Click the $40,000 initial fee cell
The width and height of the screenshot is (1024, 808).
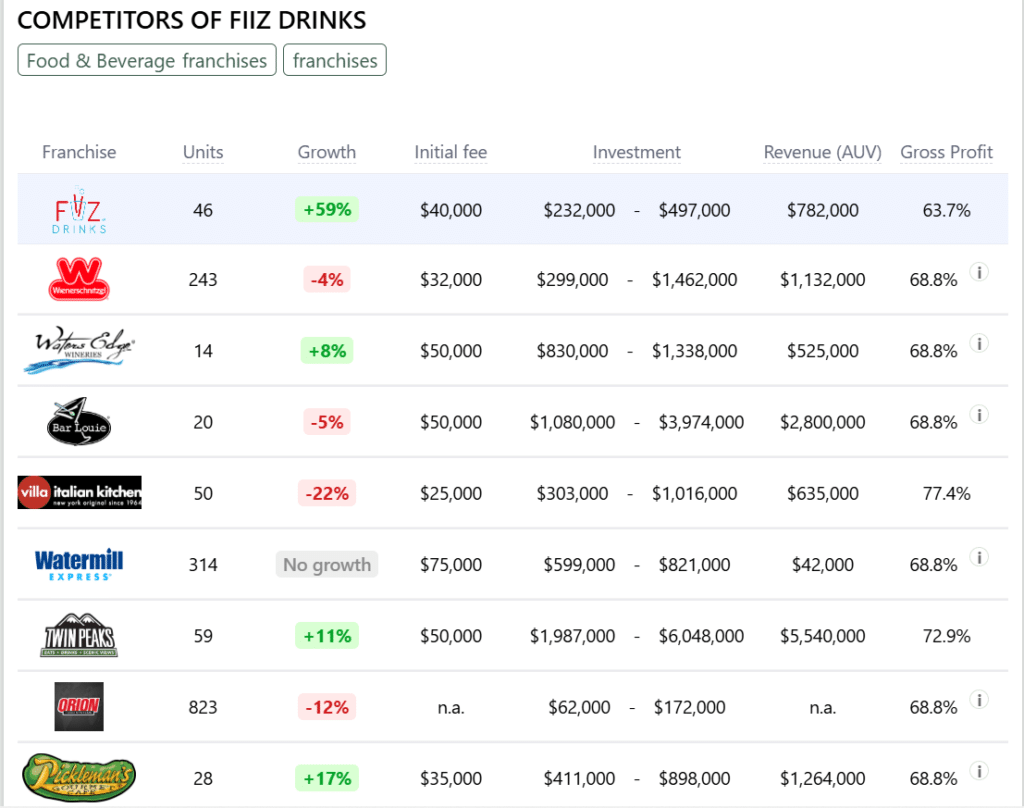[x=451, y=210]
